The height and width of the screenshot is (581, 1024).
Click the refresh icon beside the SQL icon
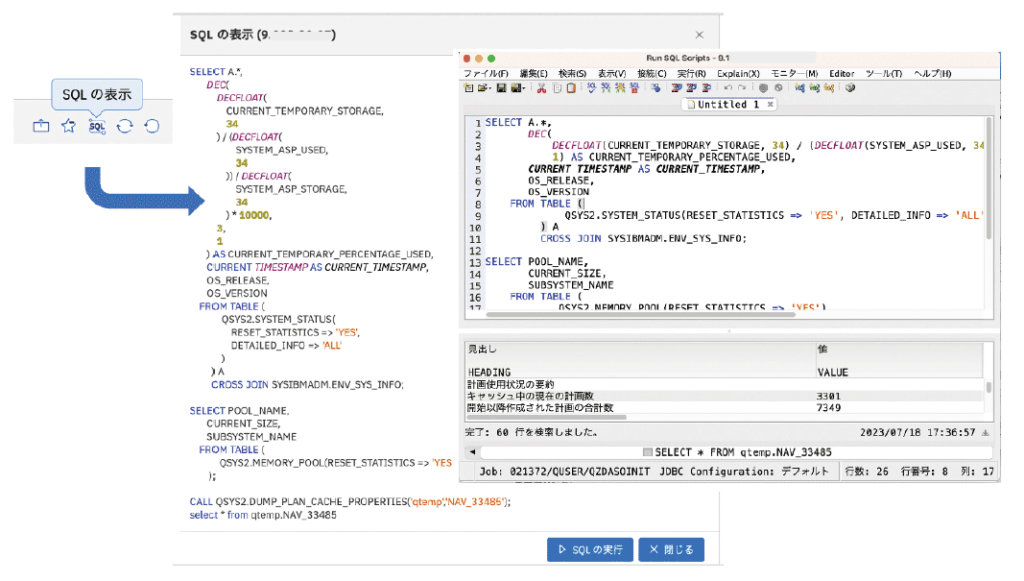[x=124, y=126]
